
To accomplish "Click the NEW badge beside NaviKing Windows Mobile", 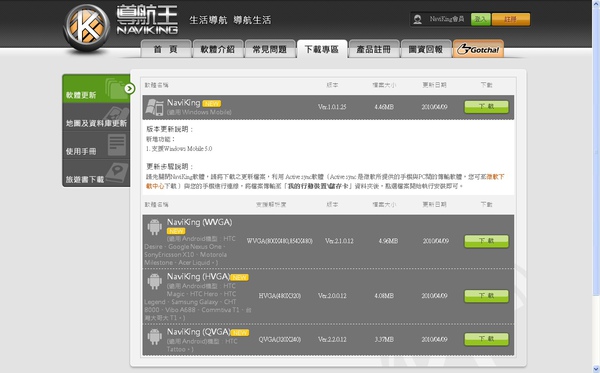I will [x=212, y=104].
